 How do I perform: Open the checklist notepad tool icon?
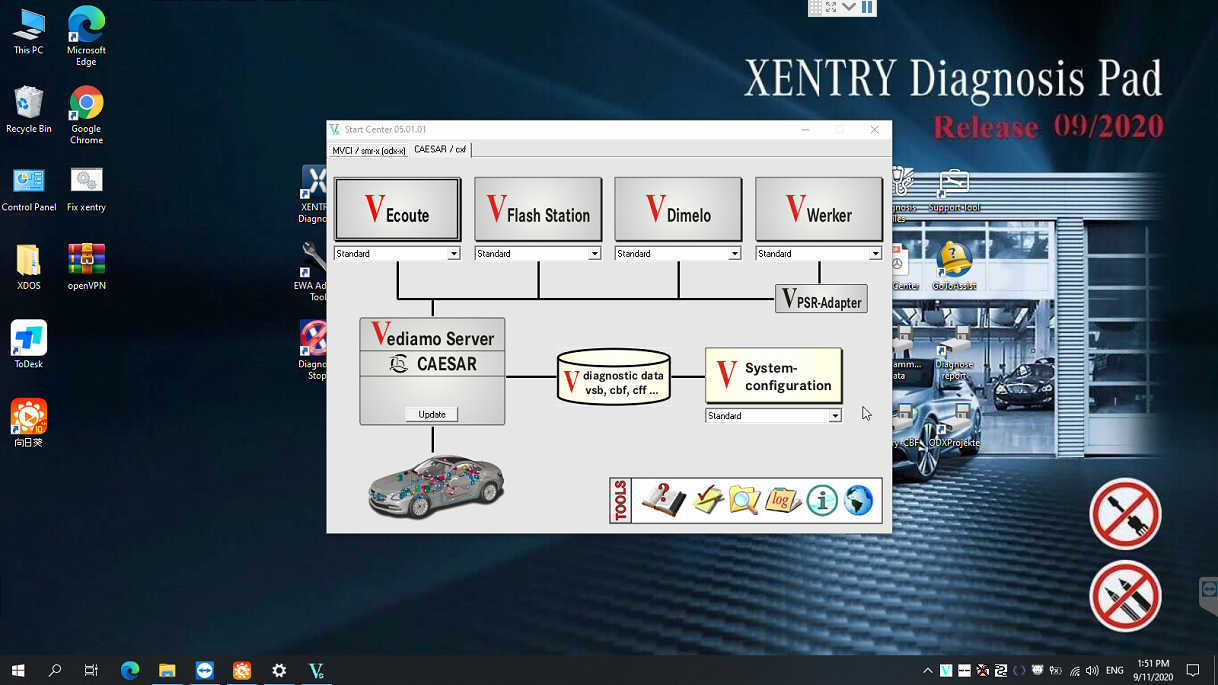tap(708, 499)
